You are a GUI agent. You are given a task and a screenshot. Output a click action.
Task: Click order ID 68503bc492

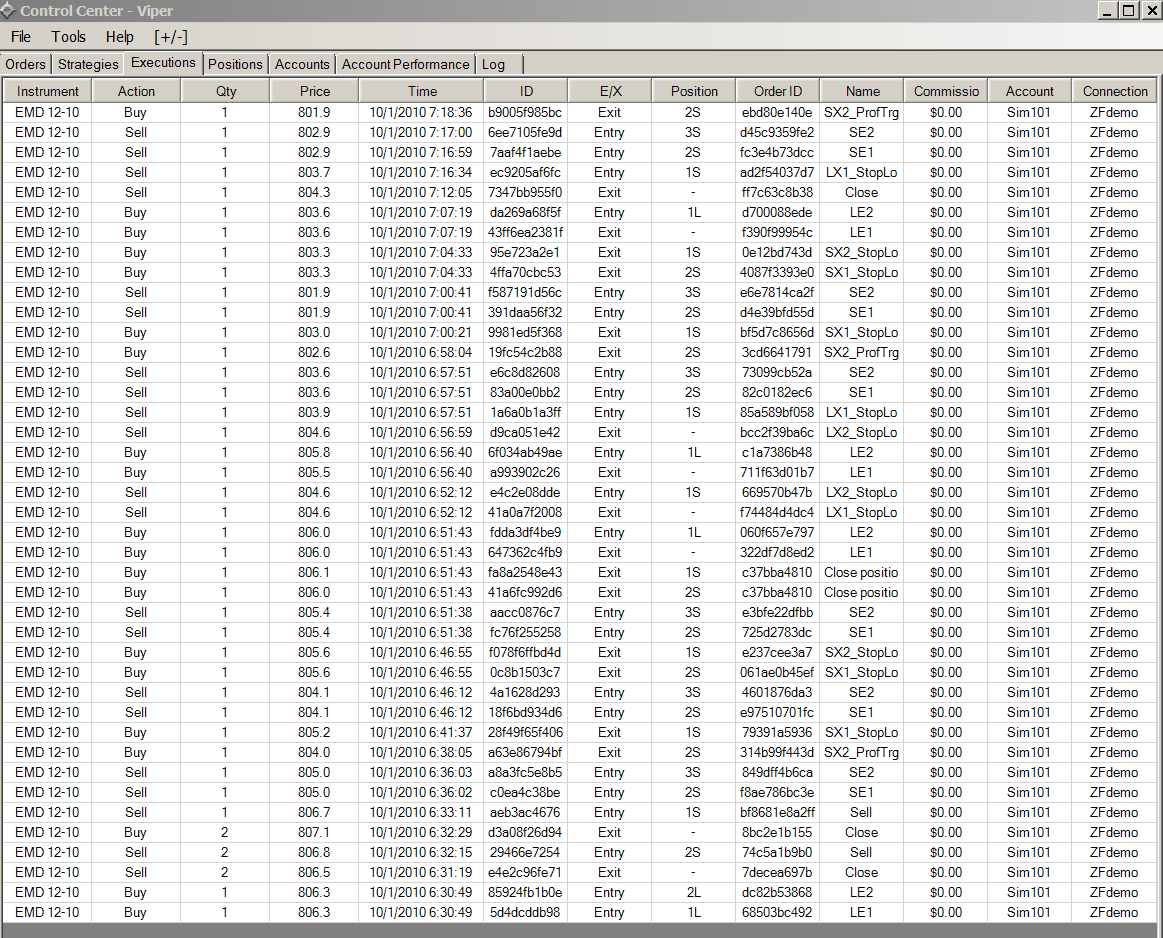pyautogui.click(x=777, y=914)
